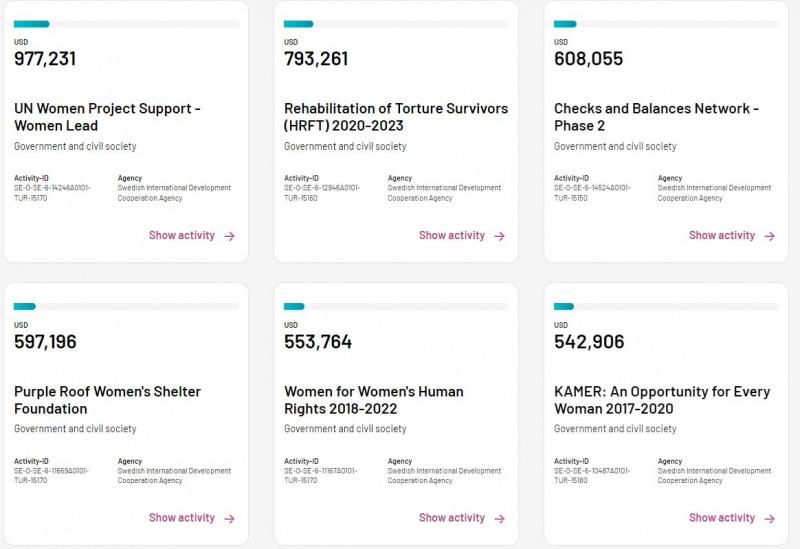Click the USD 608,055 amount
The width and height of the screenshot is (800, 549).
point(588,59)
